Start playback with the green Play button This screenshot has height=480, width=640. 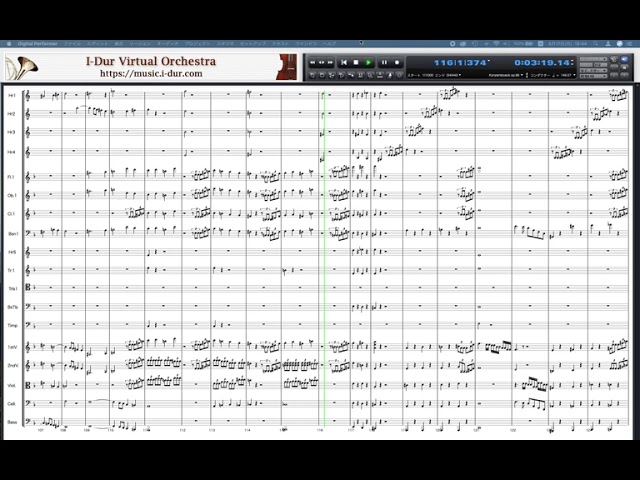click(368, 62)
